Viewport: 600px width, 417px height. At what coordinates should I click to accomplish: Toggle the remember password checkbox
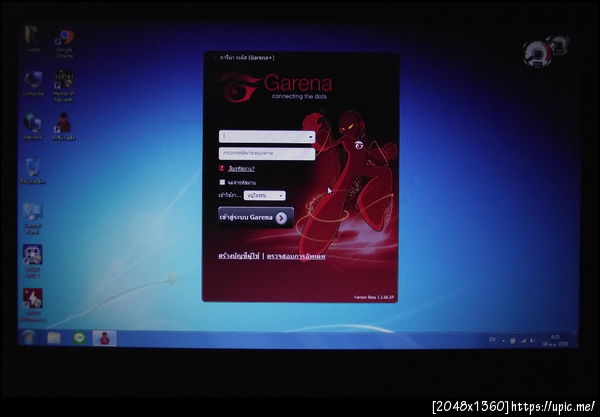[222, 182]
